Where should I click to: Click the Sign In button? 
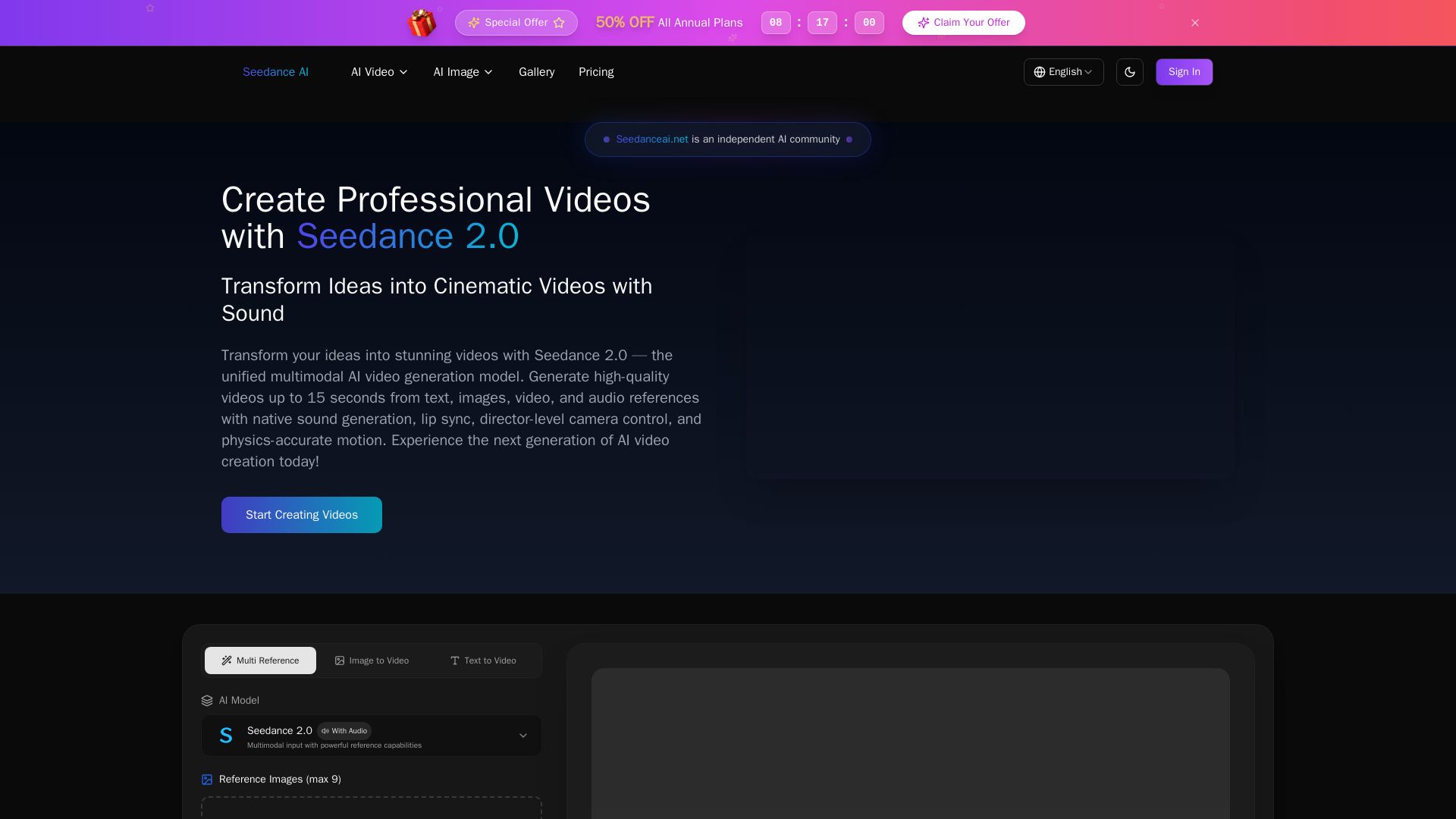(x=1185, y=72)
